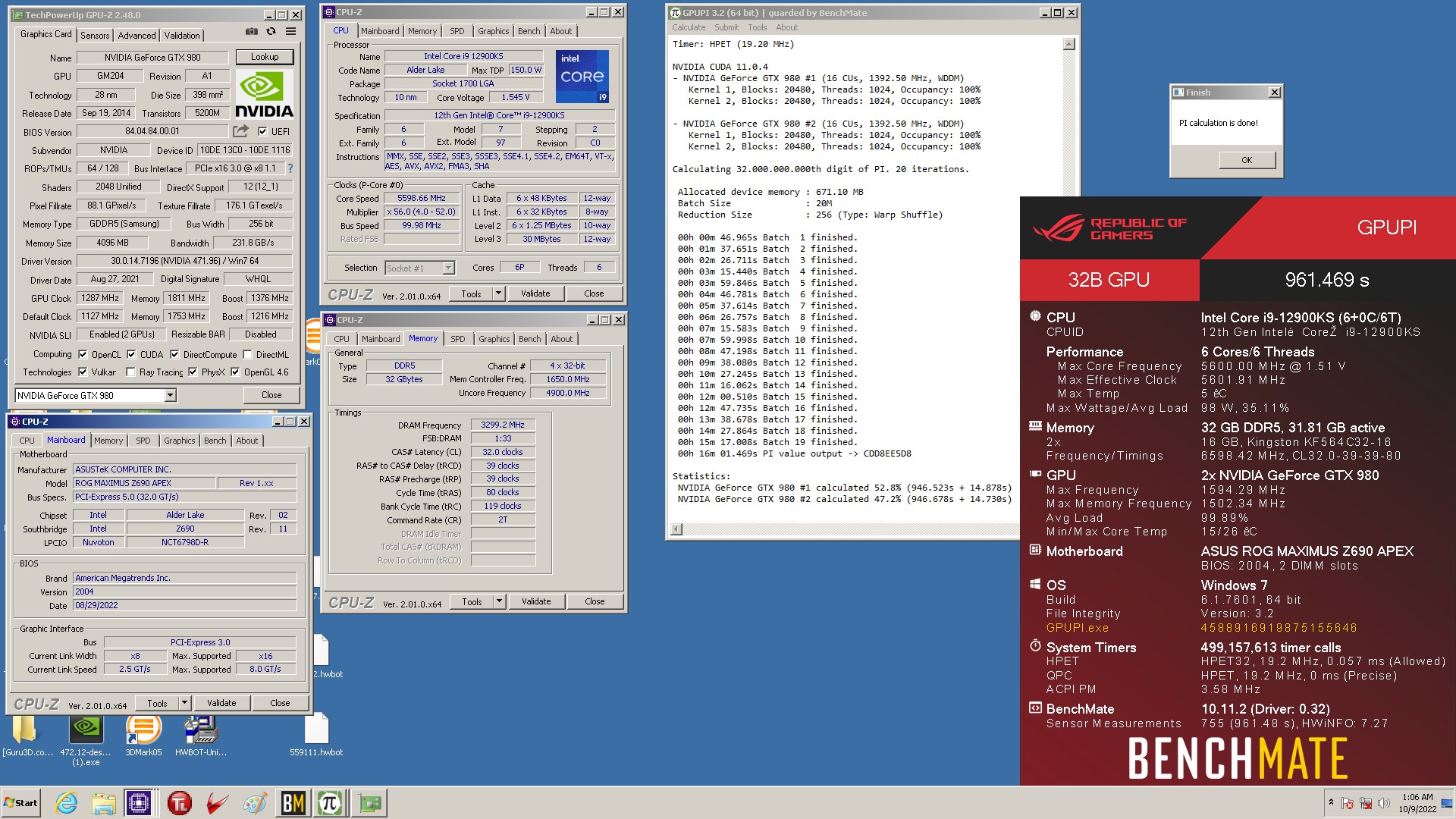Click the 961.469 s result in BenchMate
This screenshot has height=819, width=1456.
pyautogui.click(x=1327, y=280)
